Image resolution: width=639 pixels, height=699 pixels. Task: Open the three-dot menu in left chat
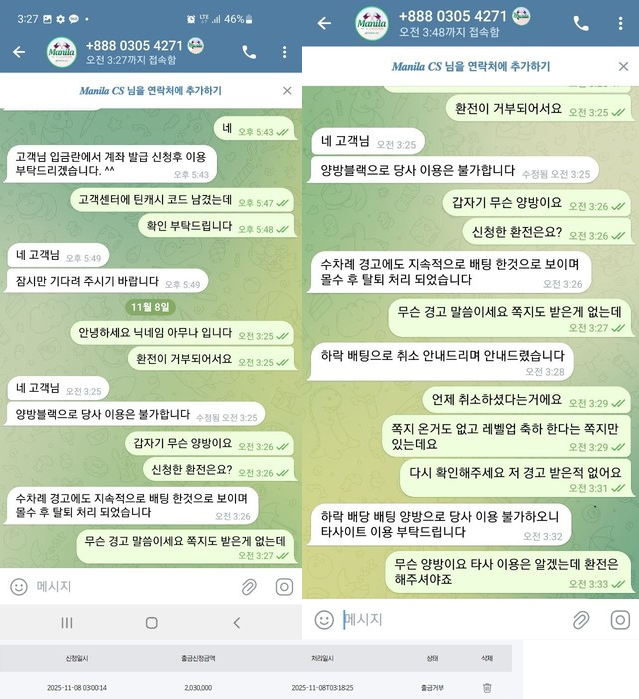284,52
